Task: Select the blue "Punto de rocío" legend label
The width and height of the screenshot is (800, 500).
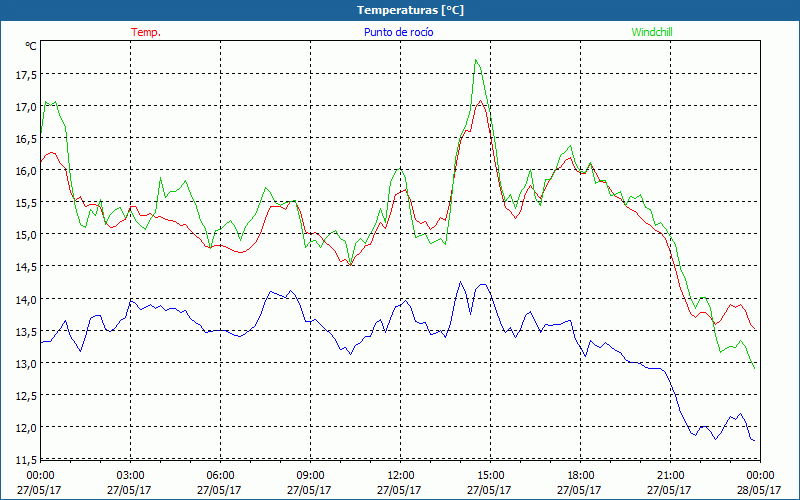Action: click(x=398, y=32)
